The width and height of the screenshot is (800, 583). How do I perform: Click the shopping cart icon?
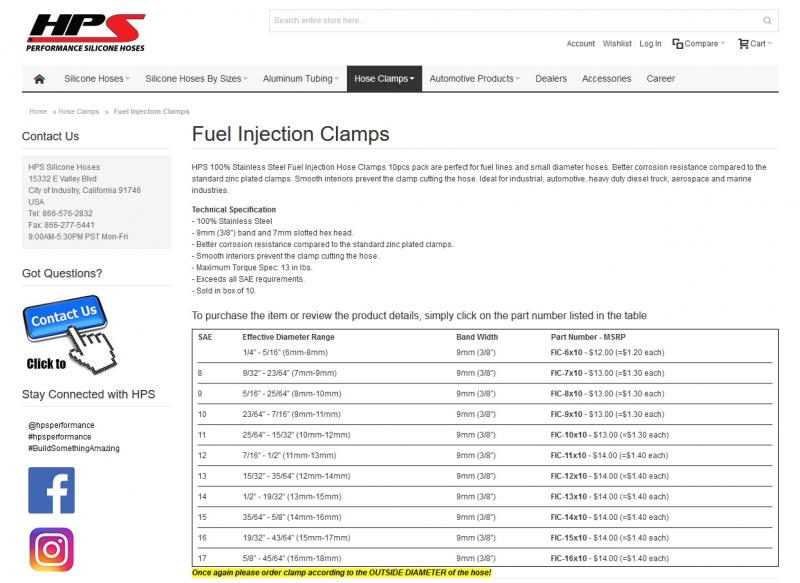743,44
